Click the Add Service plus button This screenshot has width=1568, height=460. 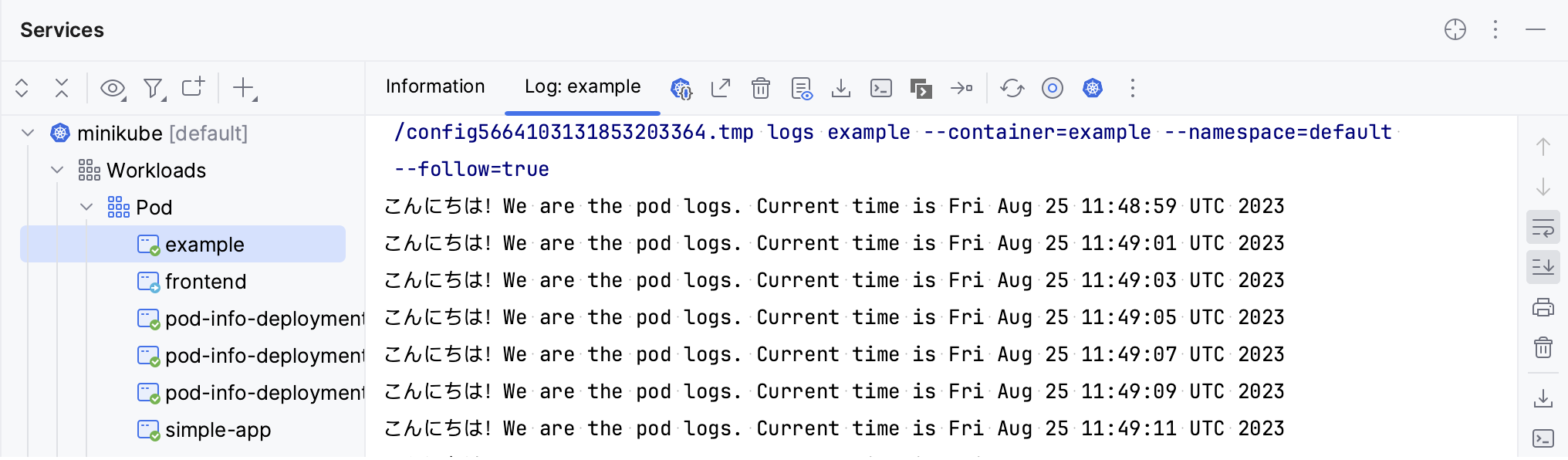pyautogui.click(x=245, y=88)
